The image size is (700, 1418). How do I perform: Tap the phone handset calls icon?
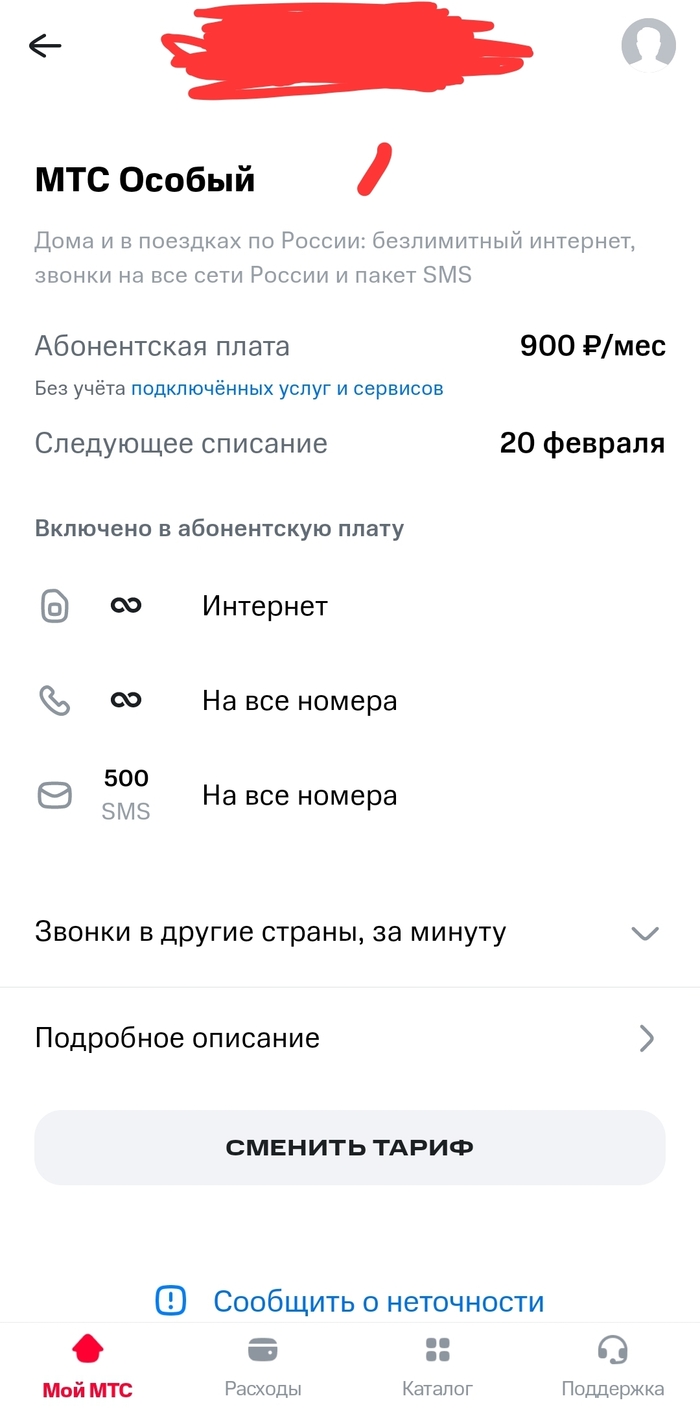pos(55,701)
